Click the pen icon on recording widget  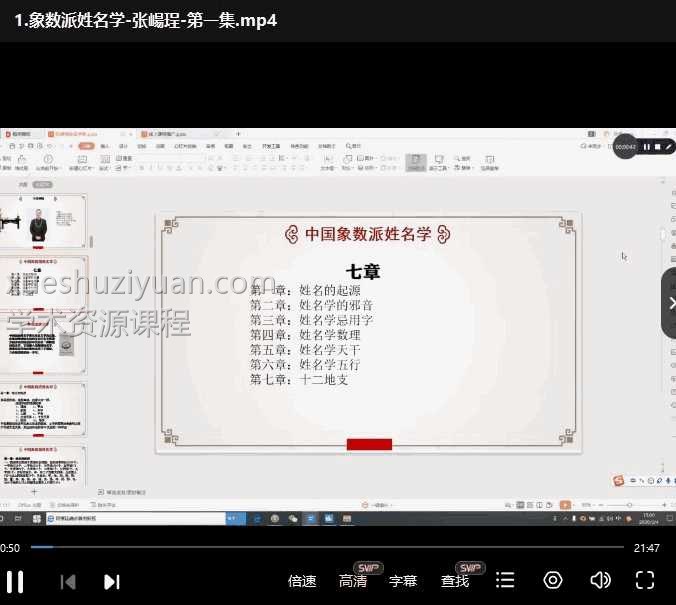pyautogui.click(x=668, y=147)
